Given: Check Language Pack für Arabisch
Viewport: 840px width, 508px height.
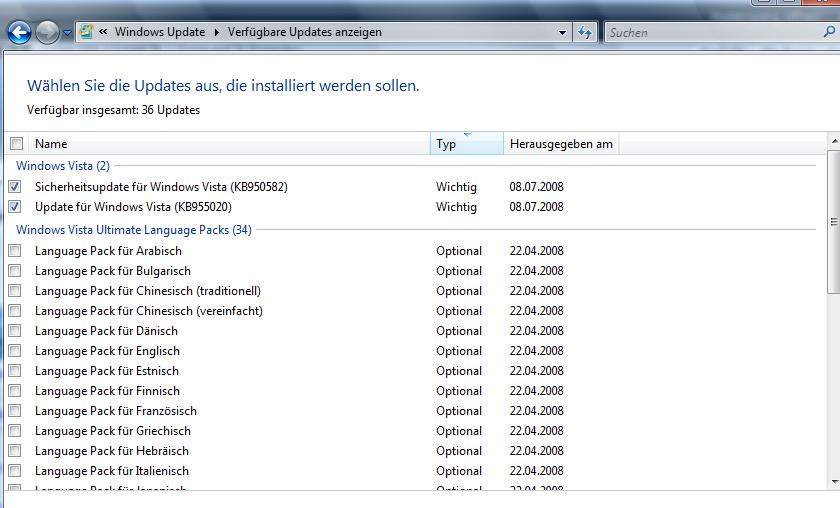Looking at the screenshot, I should [x=14, y=251].
